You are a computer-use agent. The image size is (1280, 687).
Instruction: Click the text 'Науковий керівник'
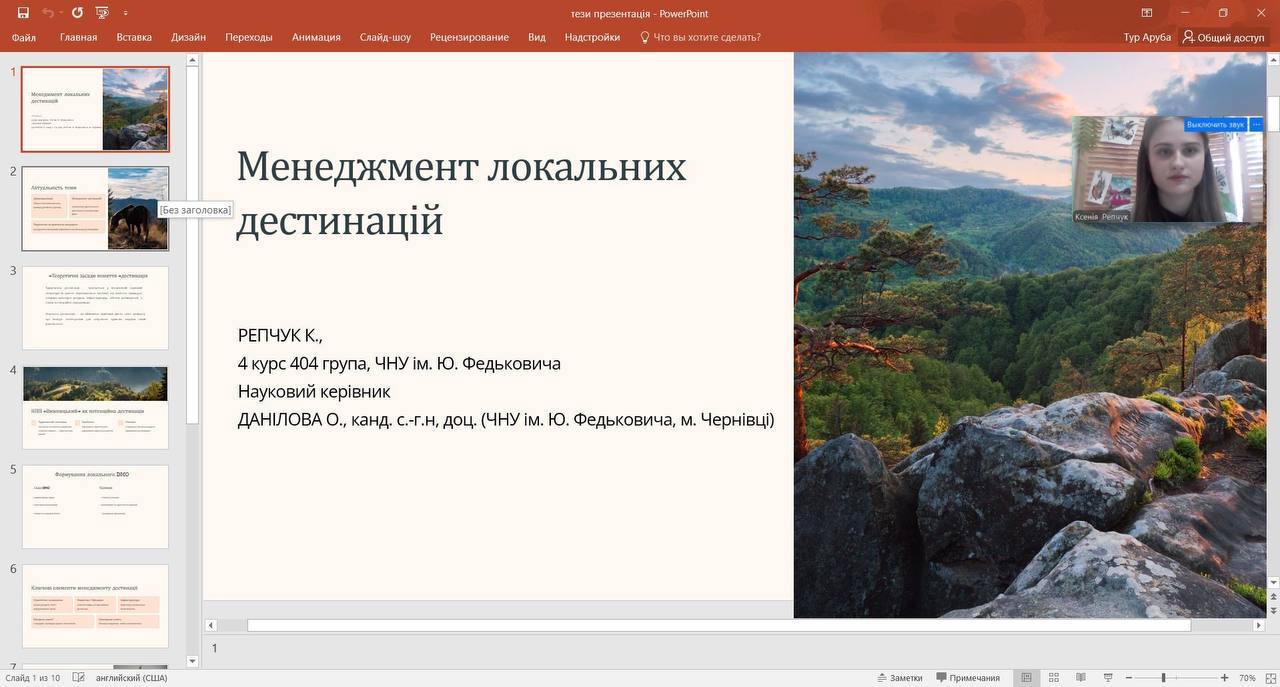coord(314,391)
